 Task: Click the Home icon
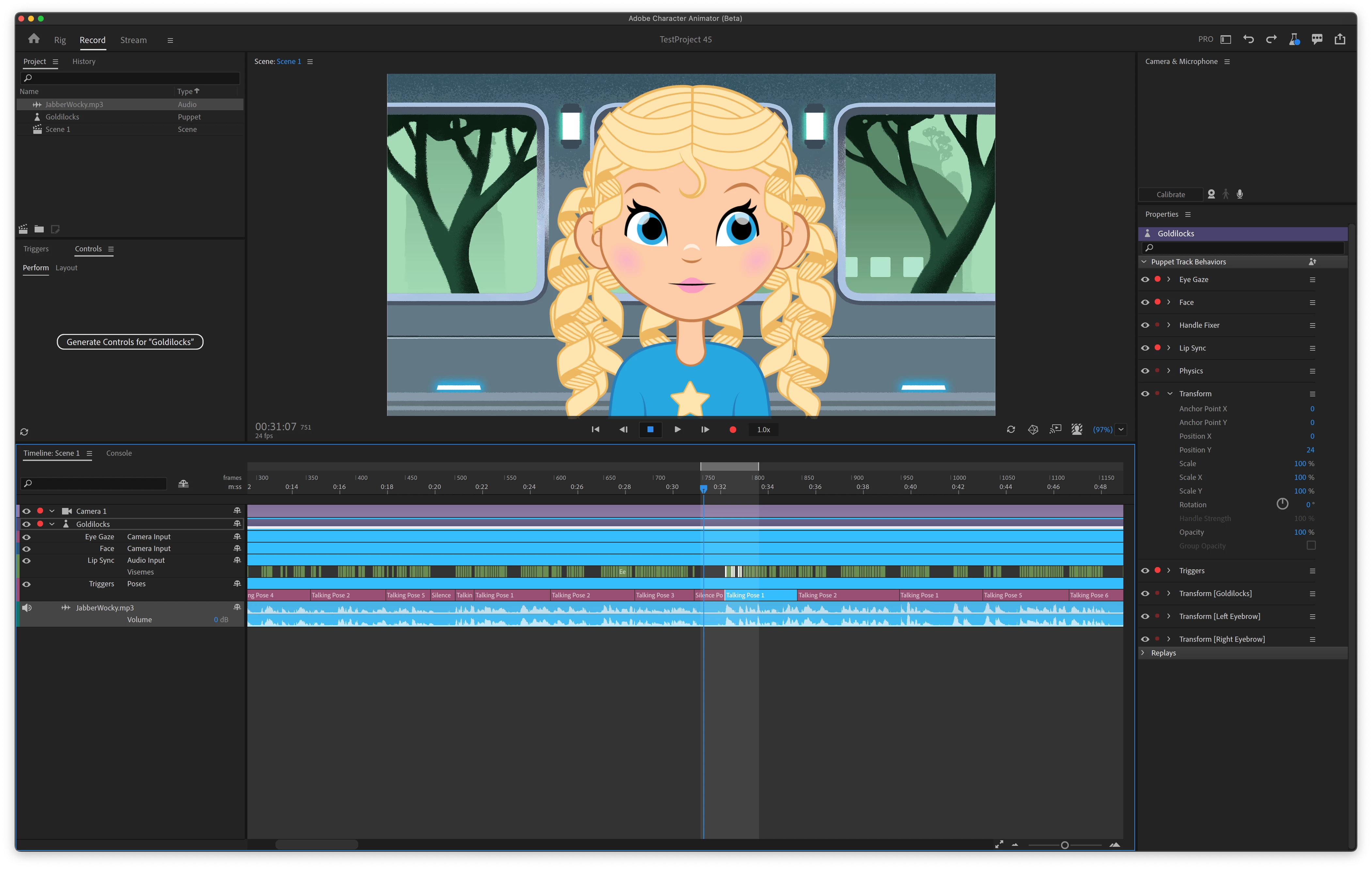(34, 39)
